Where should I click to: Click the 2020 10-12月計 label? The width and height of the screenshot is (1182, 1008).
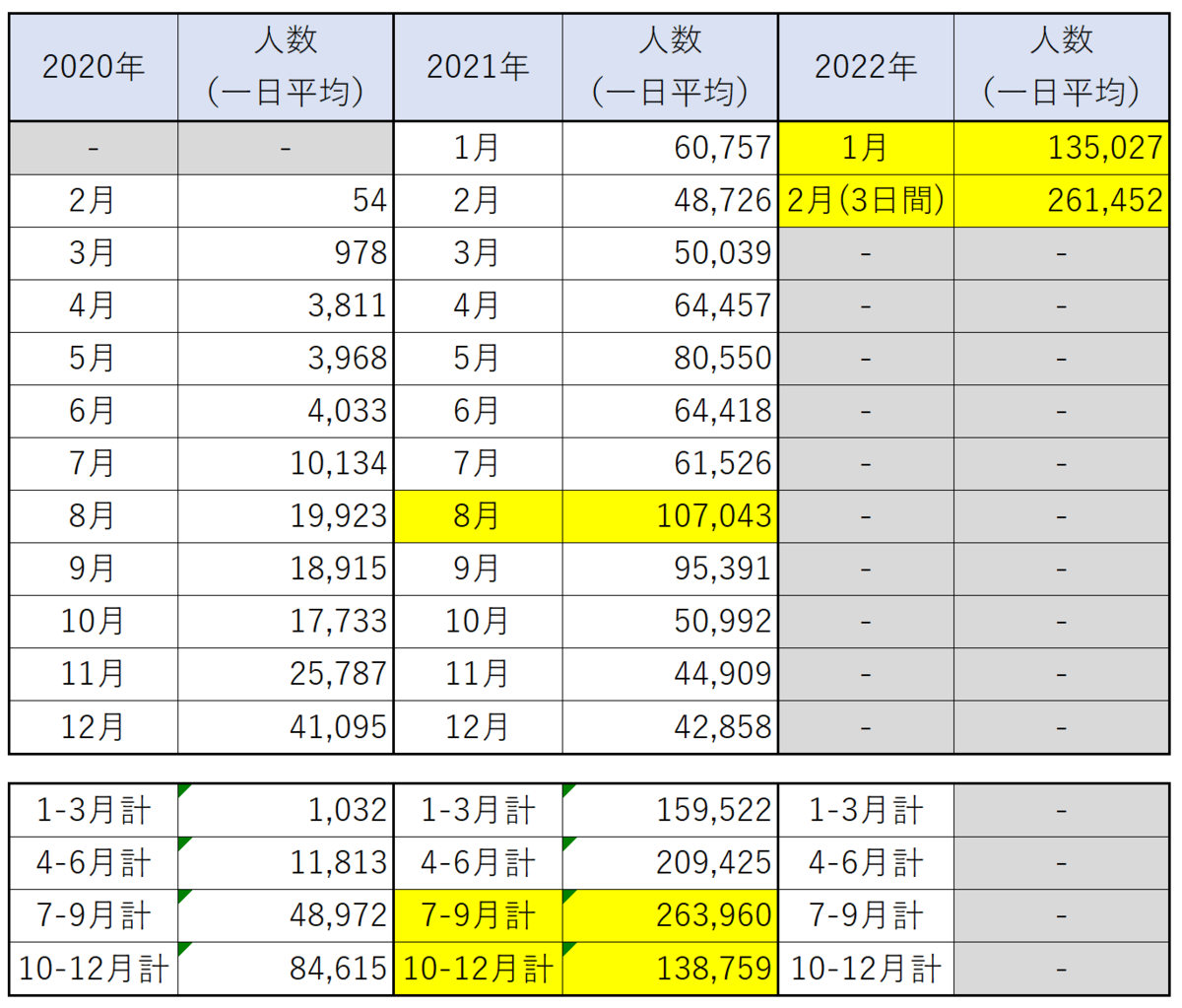tap(94, 969)
